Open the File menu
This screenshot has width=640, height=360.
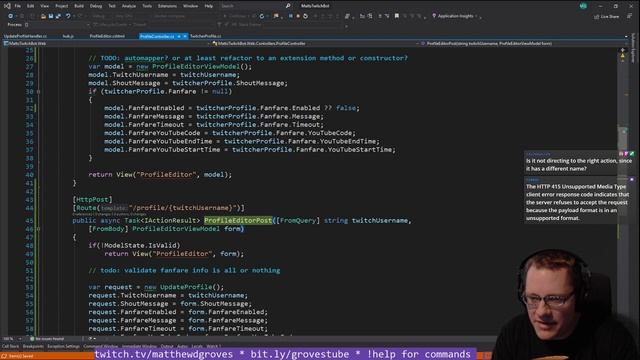tap(18, 6)
